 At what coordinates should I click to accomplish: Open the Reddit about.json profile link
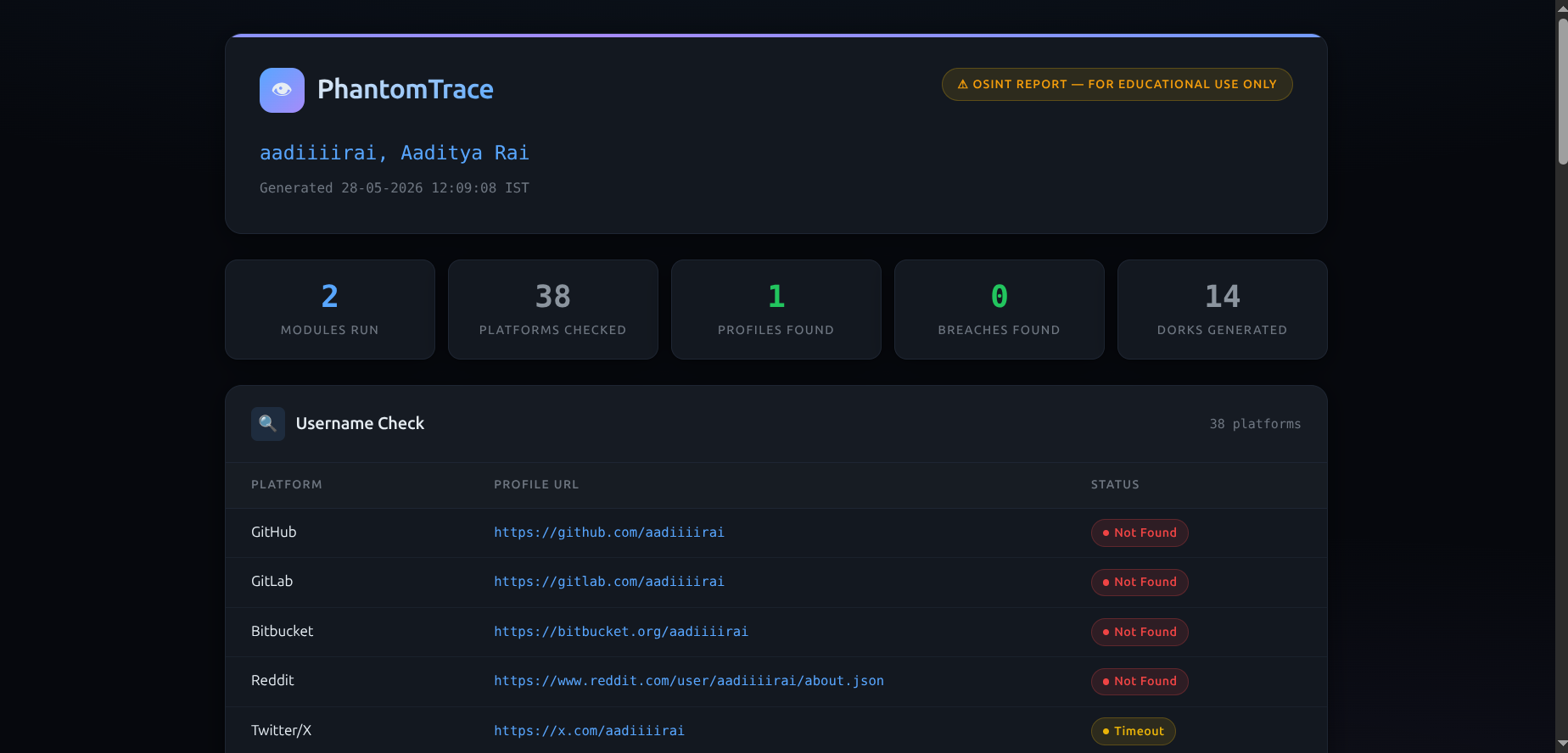point(689,681)
